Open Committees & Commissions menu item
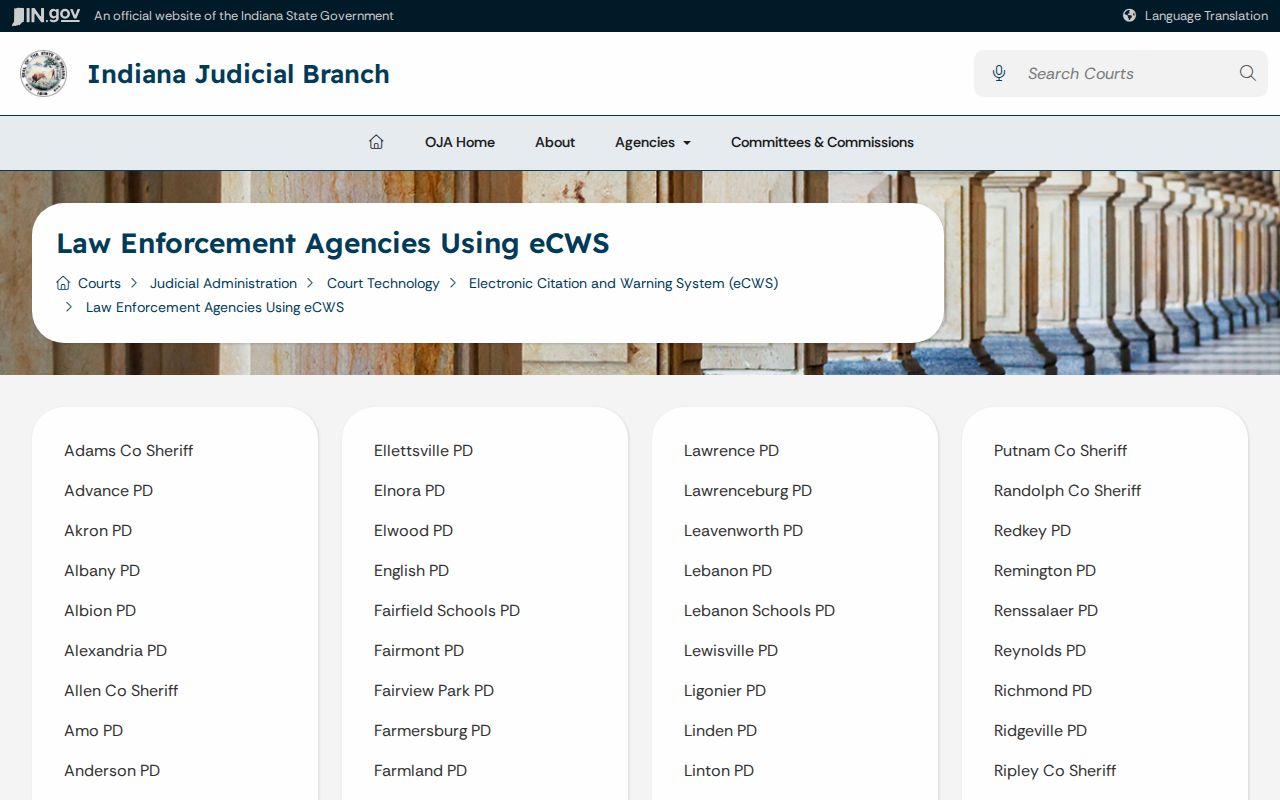 [x=822, y=142]
